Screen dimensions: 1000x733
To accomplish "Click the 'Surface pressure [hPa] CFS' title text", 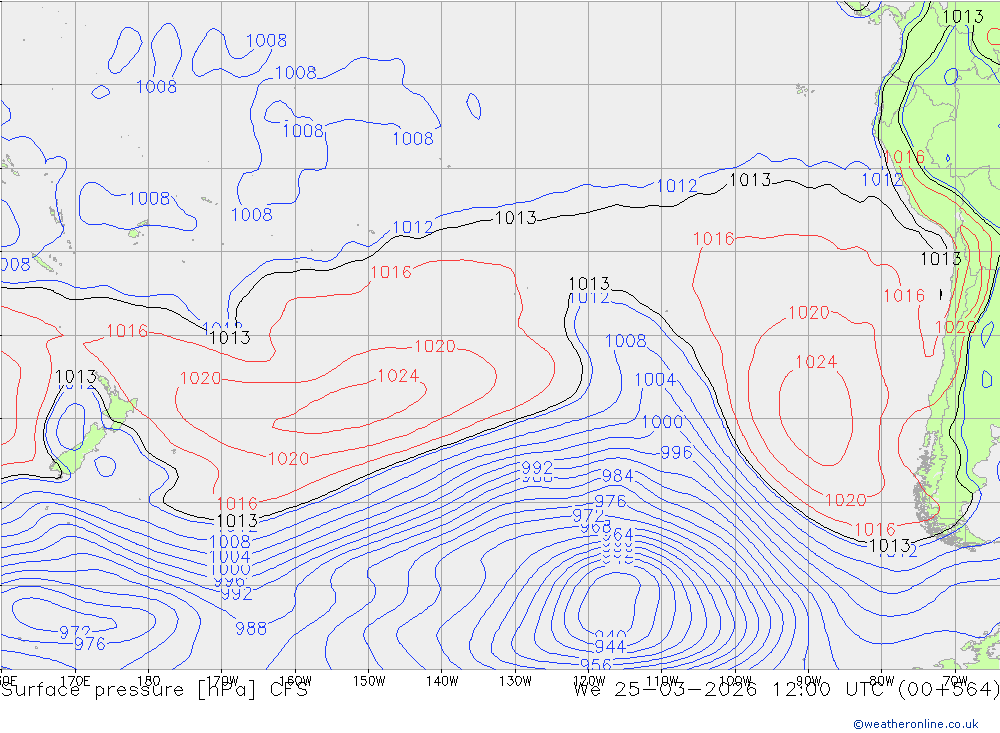I will point(154,690).
